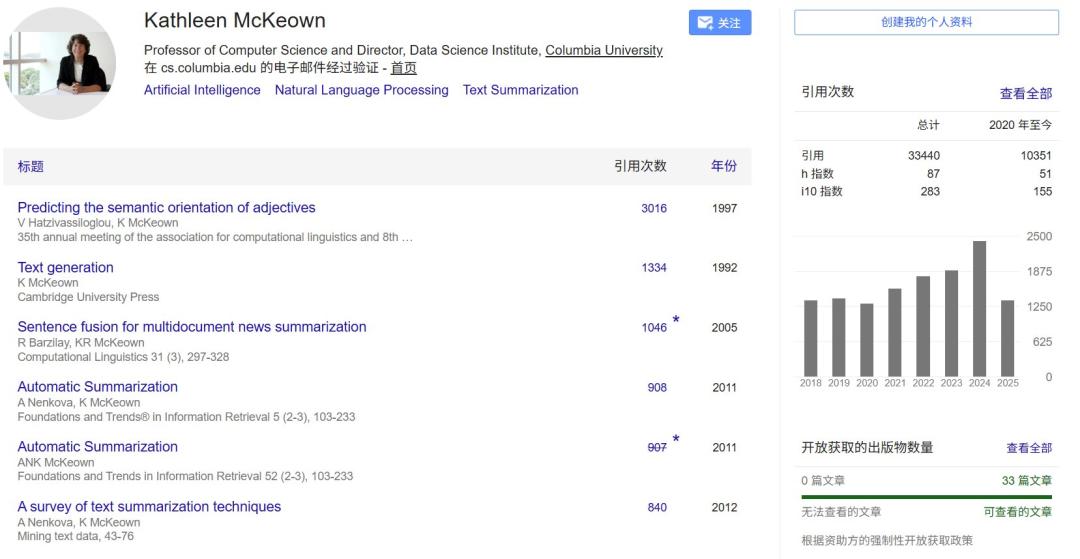Open the Columbia University link
The width and height of the screenshot is (1080, 559).
point(603,50)
